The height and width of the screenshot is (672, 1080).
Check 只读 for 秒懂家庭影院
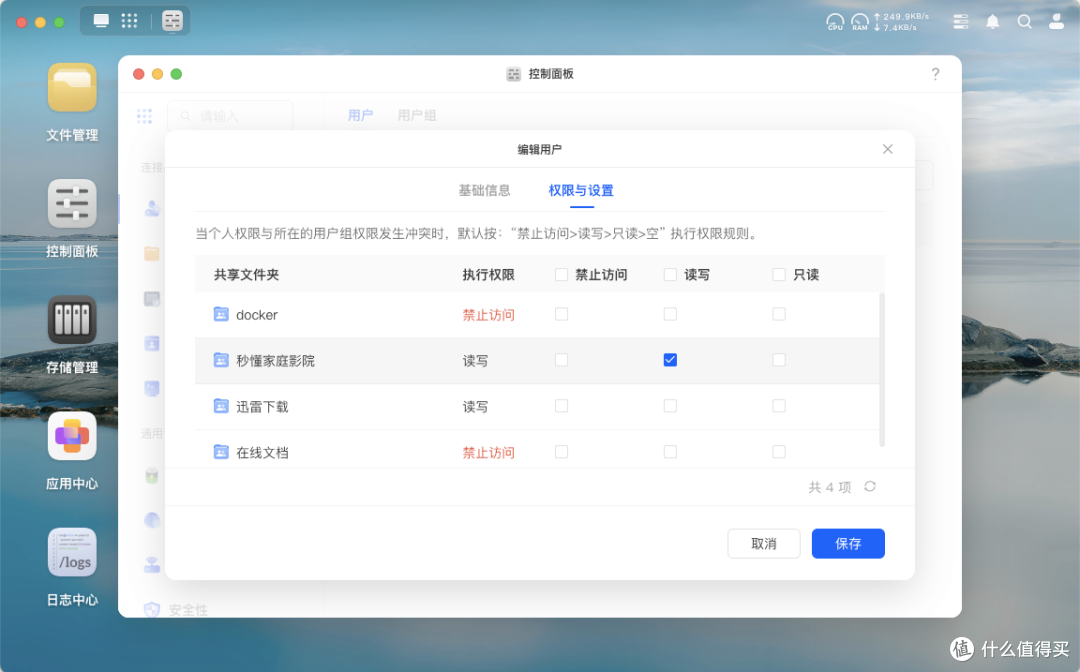[779, 360]
